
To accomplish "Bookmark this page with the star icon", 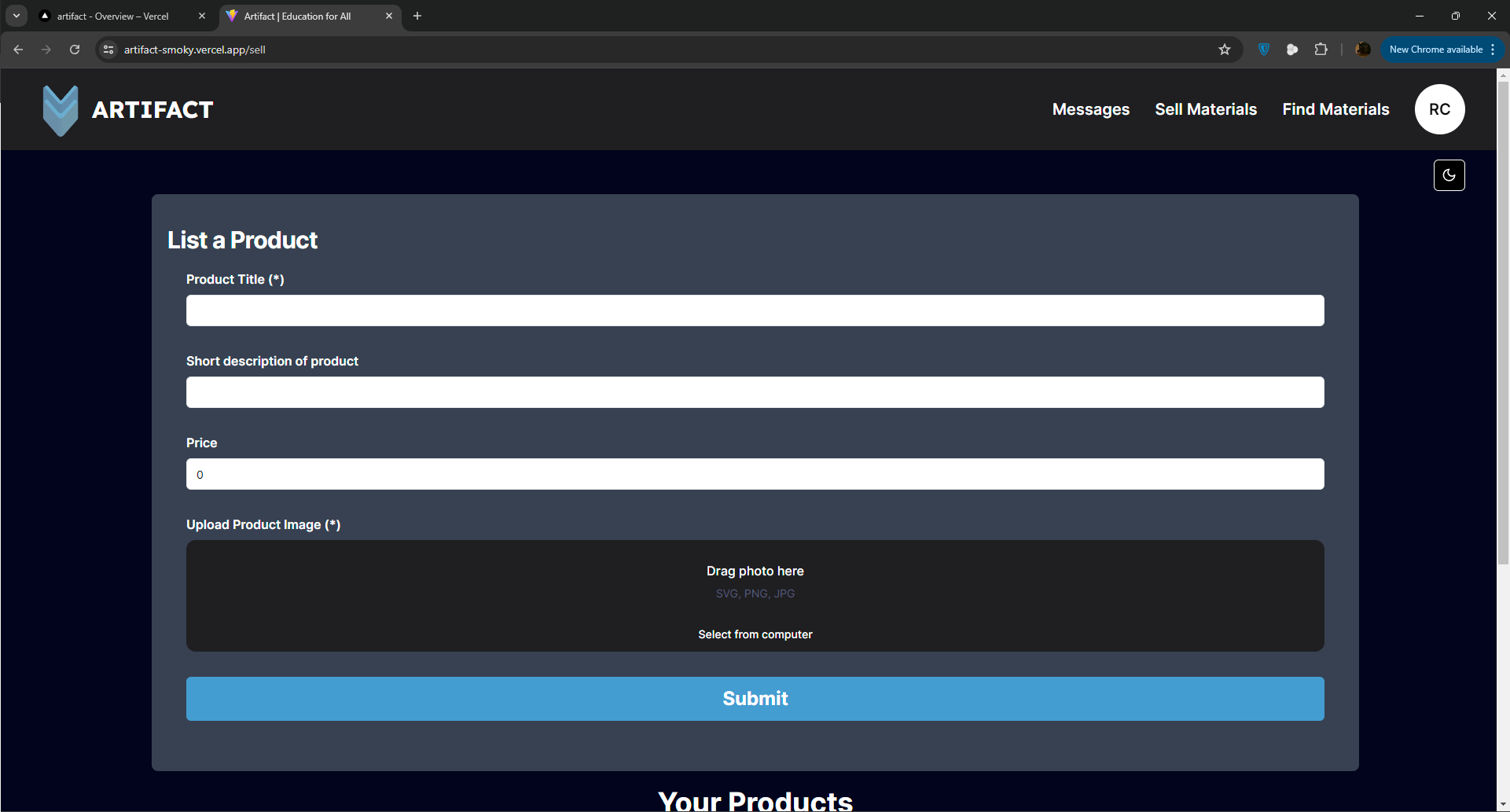I will (1225, 50).
